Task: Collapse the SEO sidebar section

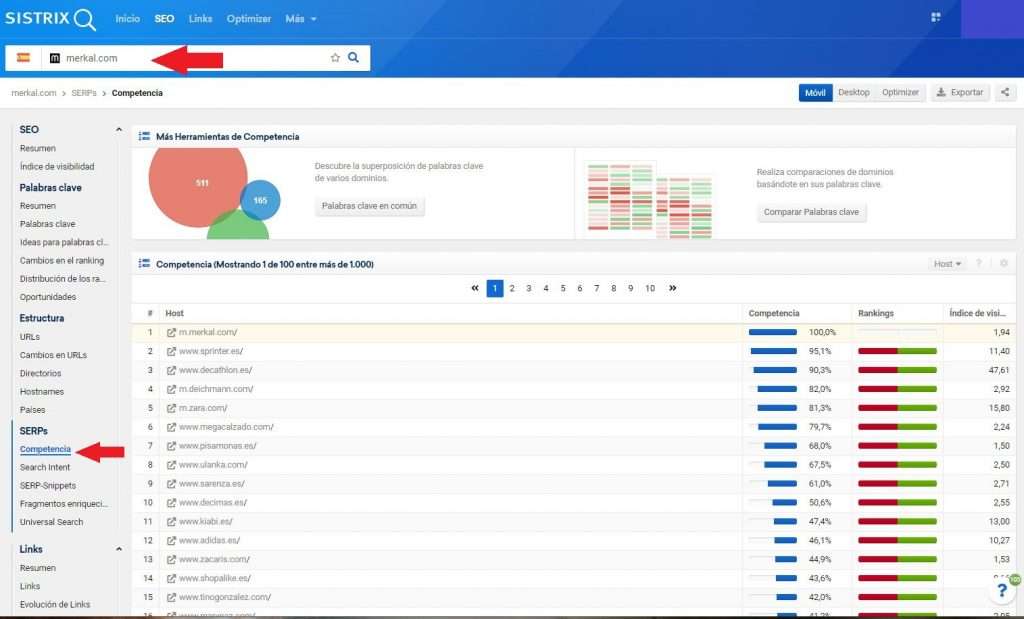Action: (119, 129)
